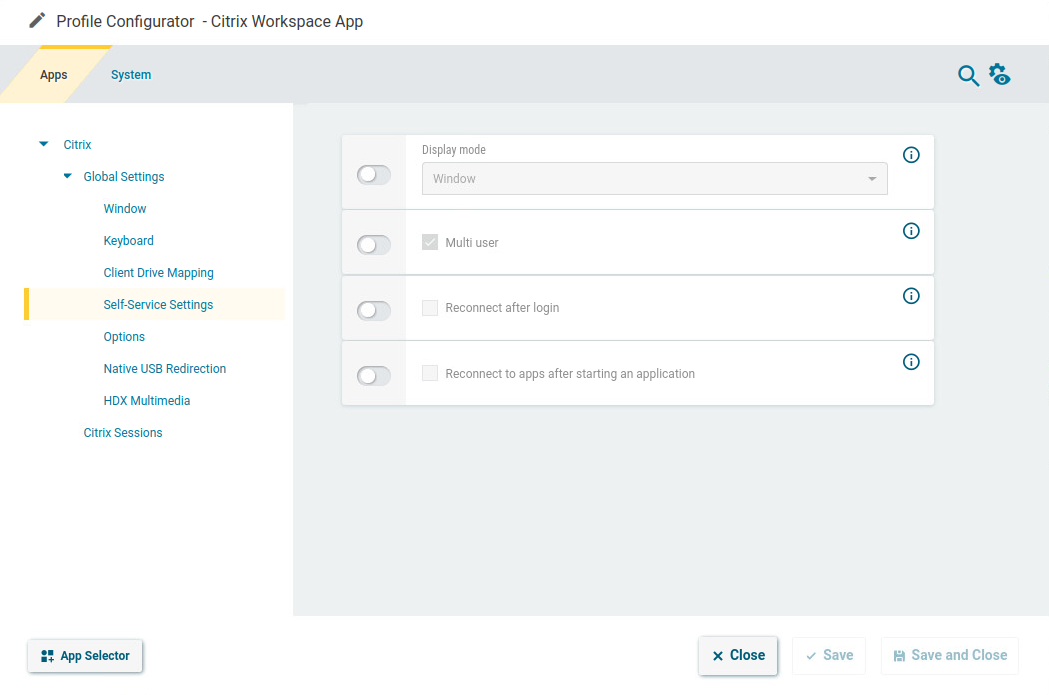Image resolution: width=1049 pixels, height=695 pixels.
Task: Select HDX Multimedia in the settings tree
Action: click(x=147, y=400)
